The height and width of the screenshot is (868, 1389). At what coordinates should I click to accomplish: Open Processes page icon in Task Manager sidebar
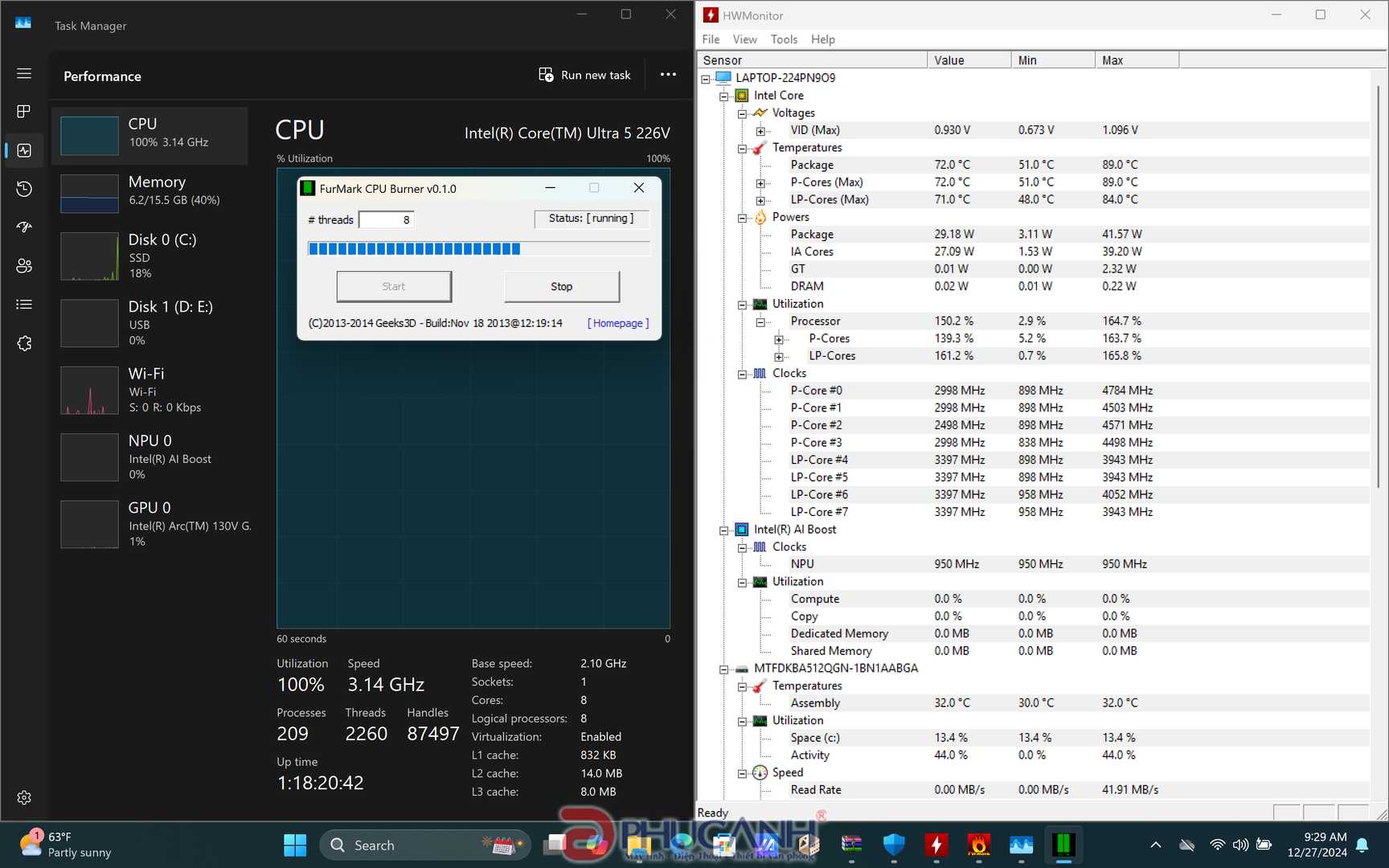[x=24, y=111]
